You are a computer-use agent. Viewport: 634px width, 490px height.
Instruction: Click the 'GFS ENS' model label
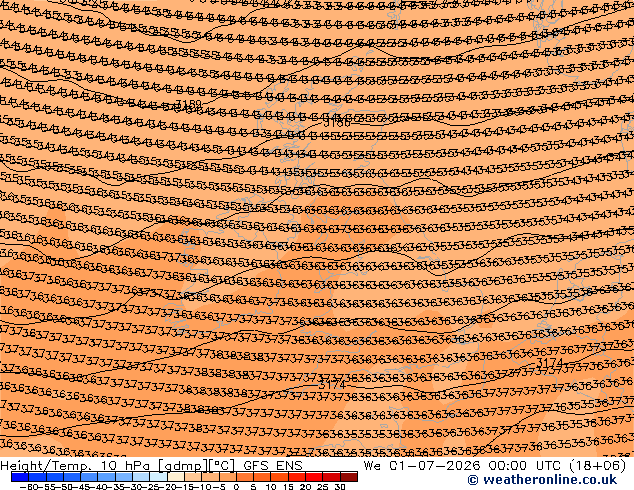[273, 465]
